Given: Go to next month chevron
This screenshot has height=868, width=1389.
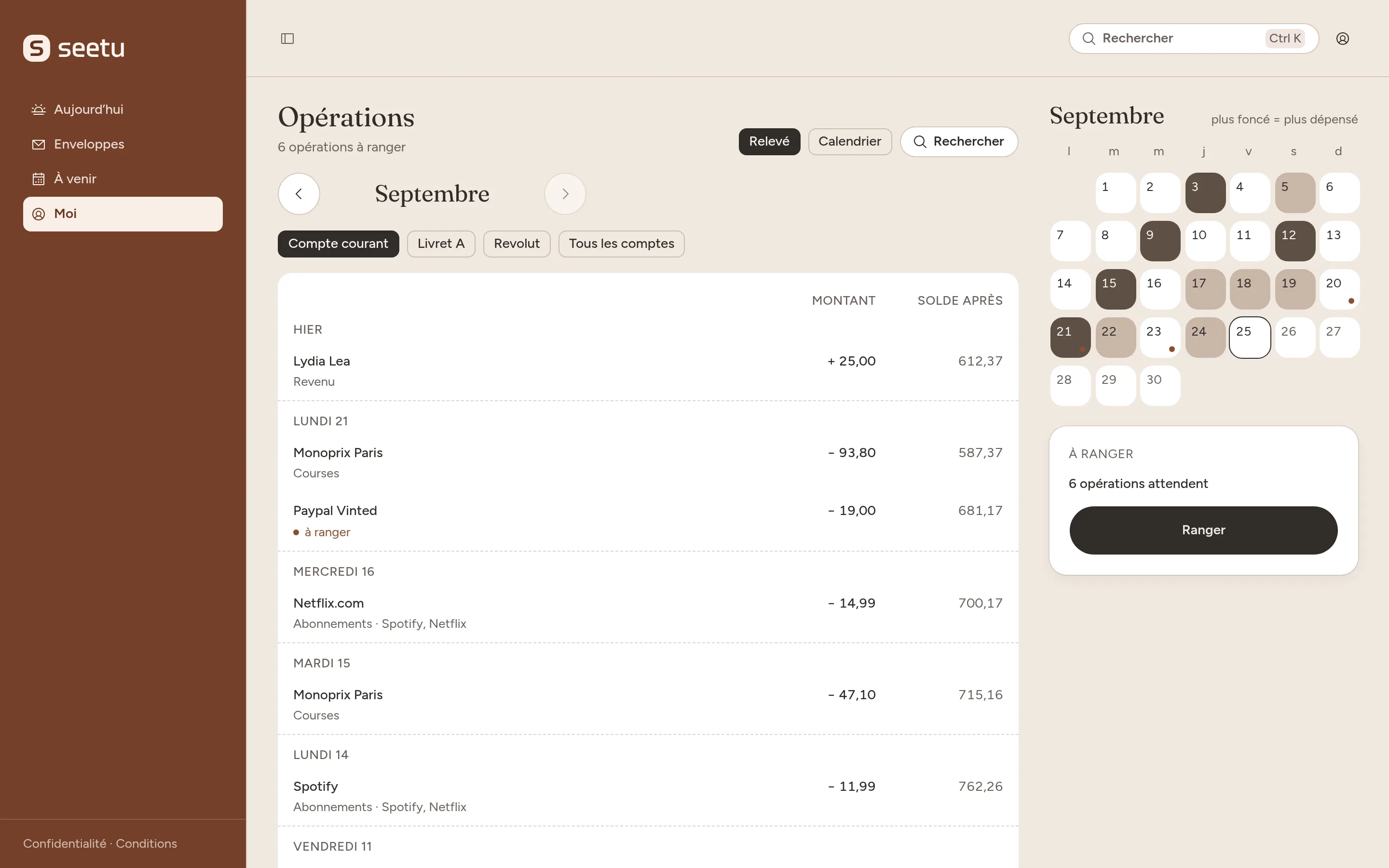Looking at the screenshot, I should (565, 194).
